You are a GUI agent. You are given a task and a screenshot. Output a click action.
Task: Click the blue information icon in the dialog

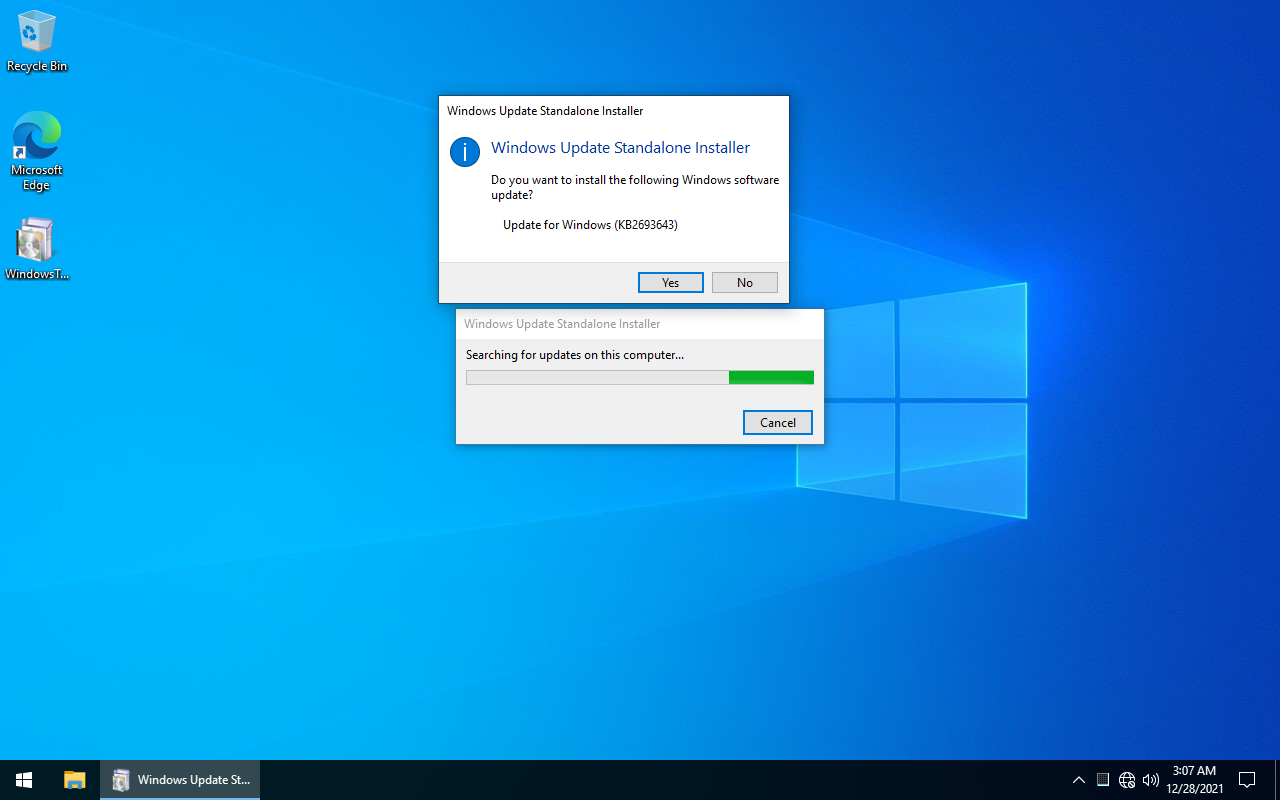click(465, 152)
